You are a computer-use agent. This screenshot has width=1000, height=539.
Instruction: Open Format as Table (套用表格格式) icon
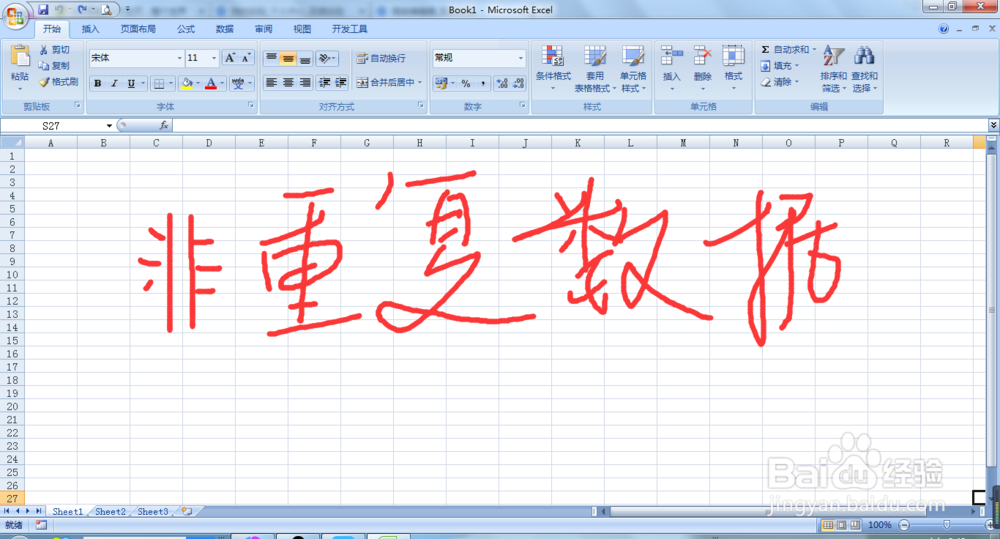point(595,56)
